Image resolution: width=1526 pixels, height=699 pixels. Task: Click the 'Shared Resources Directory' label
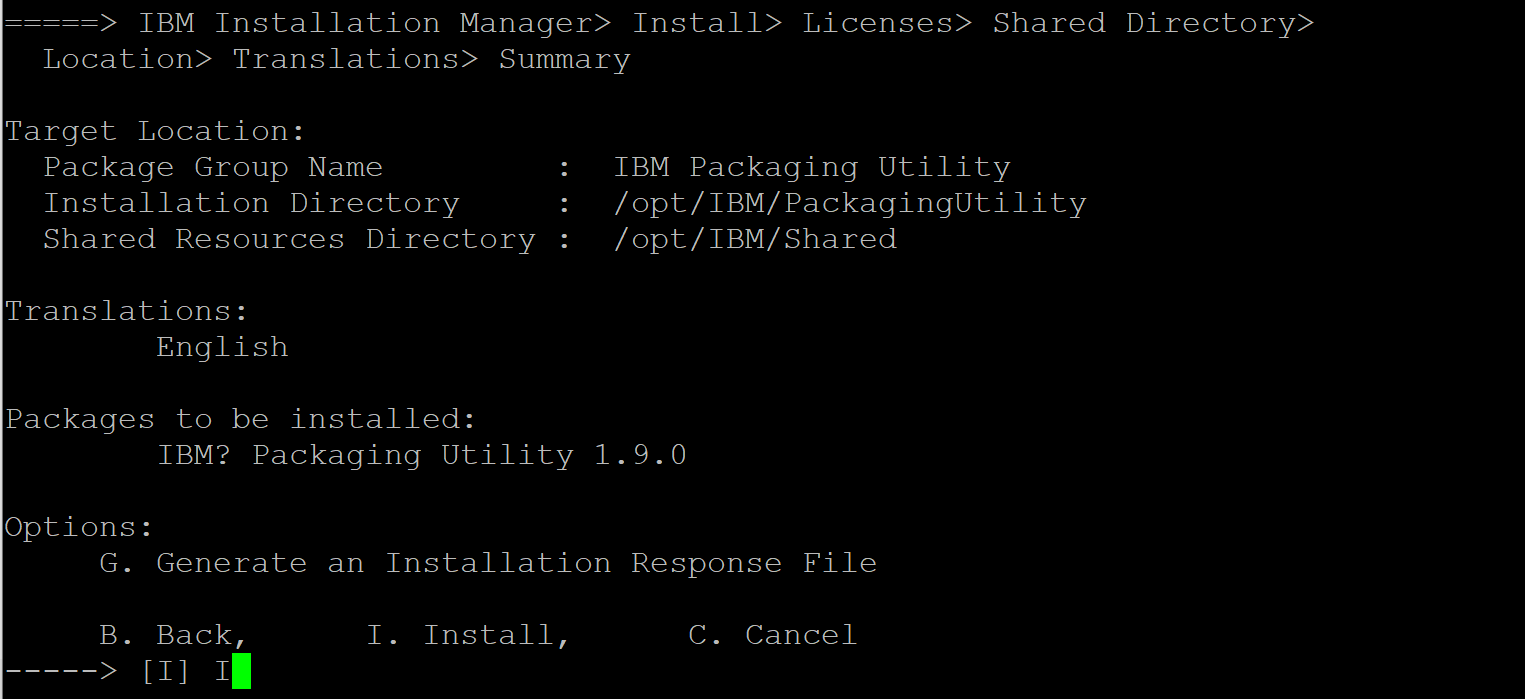289,240
